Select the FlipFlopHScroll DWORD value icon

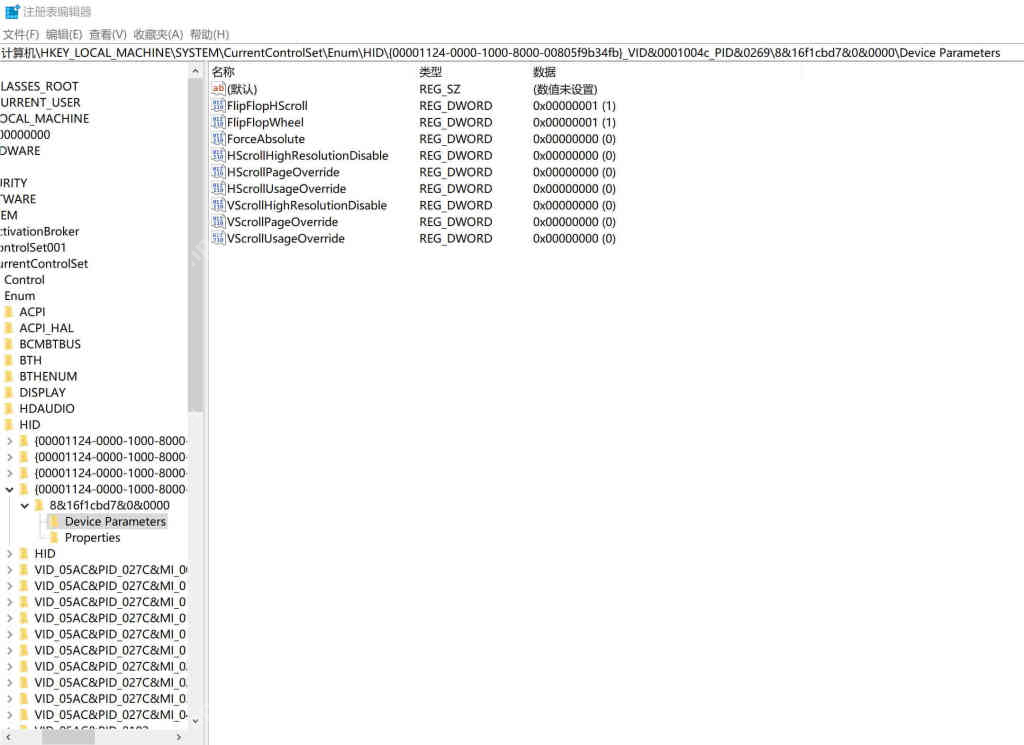point(218,106)
